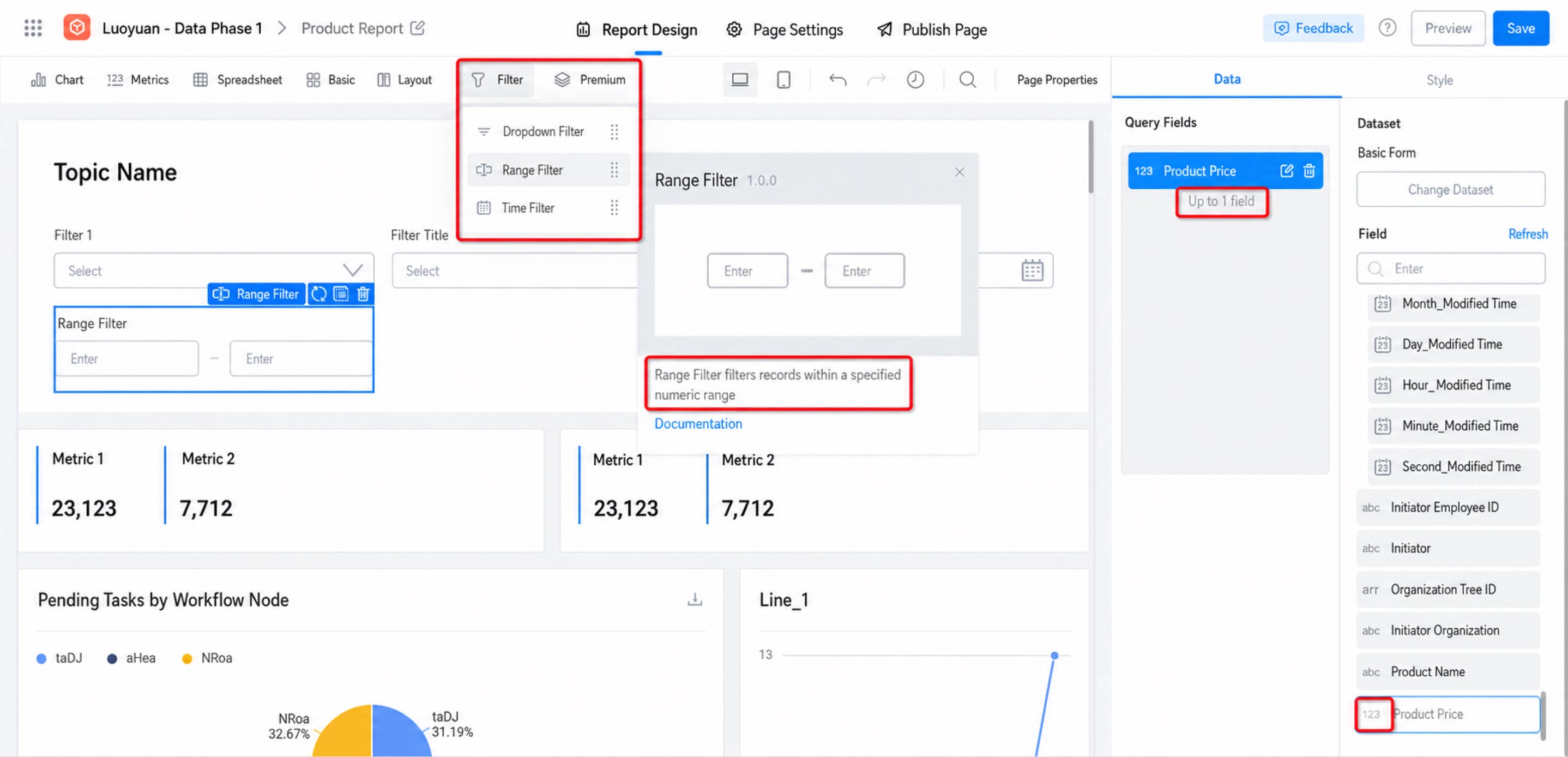Open the Filter toolbar menu
The height and width of the screenshot is (757, 1568).
point(497,80)
